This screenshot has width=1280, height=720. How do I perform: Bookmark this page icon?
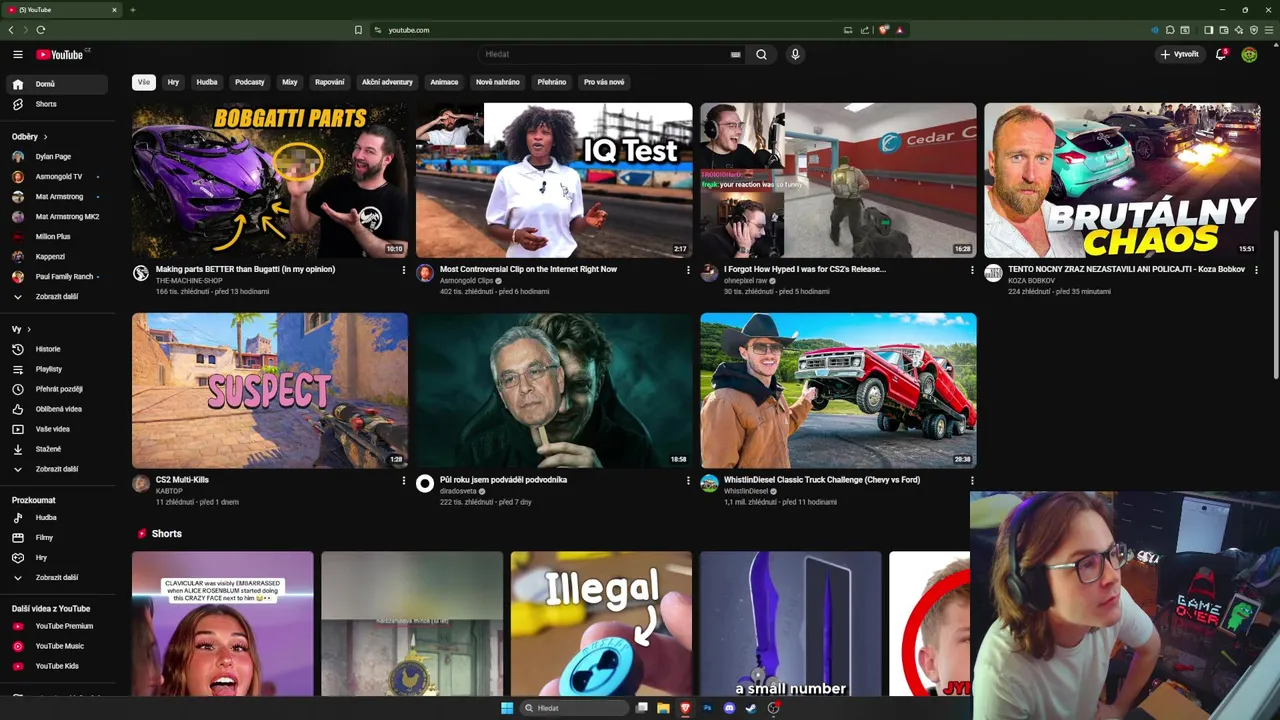[x=358, y=30]
